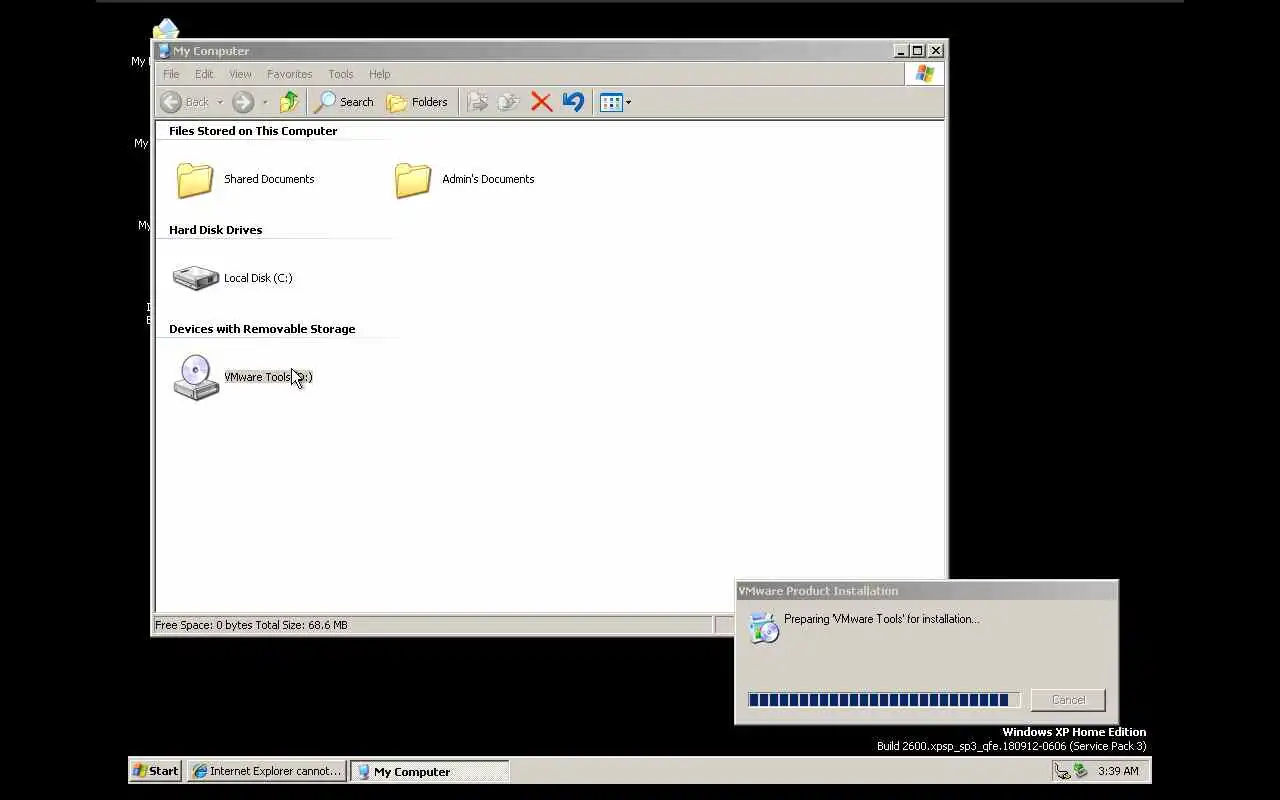
Task: Open the Views dropdown button
Action: coord(615,102)
